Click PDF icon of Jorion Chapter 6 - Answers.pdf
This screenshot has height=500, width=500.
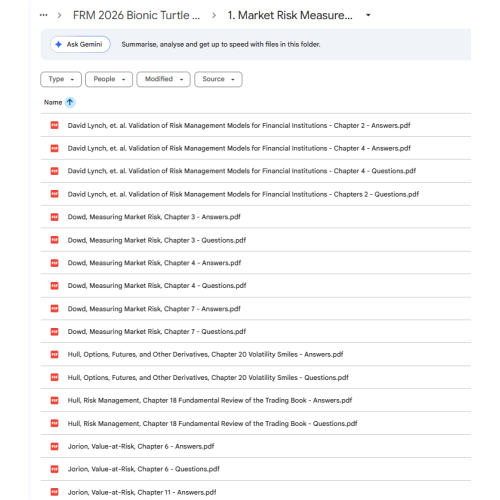[55, 446]
